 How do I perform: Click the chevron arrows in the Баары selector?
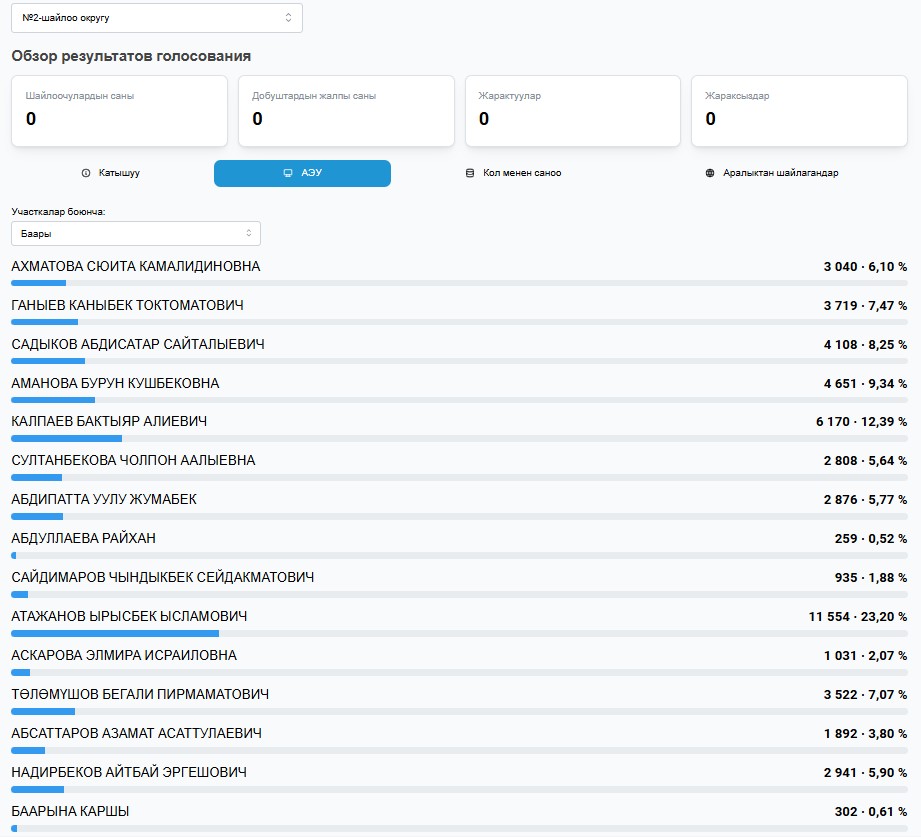click(x=248, y=233)
